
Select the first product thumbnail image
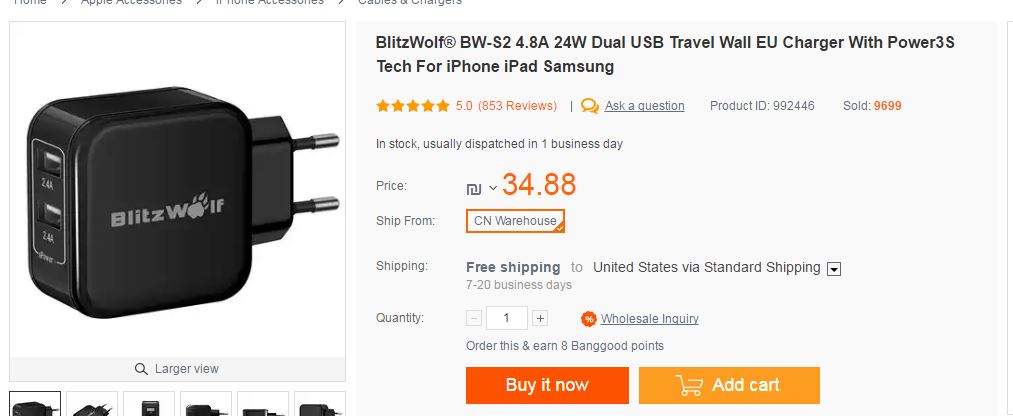click(35, 406)
